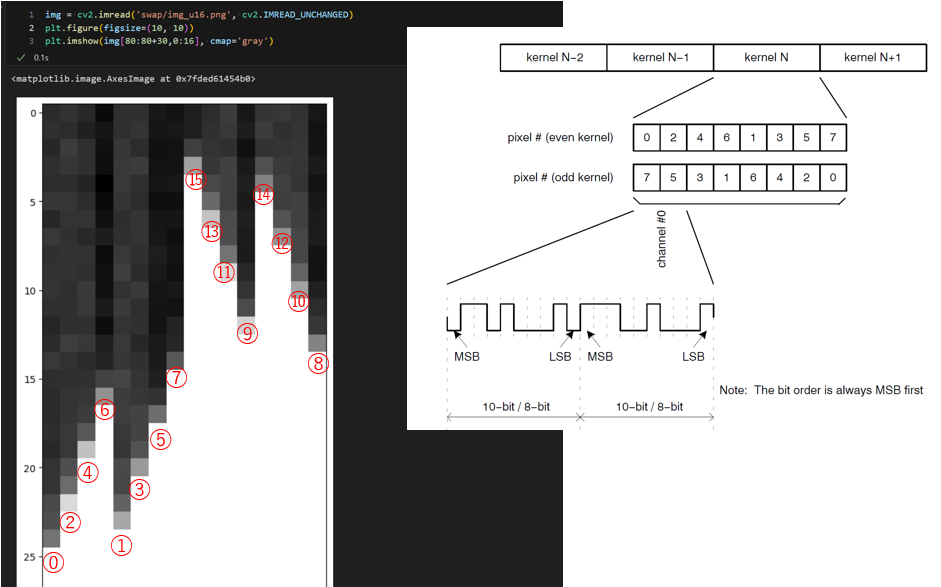Click the bit order note text
The image size is (941, 587).
tap(820, 390)
